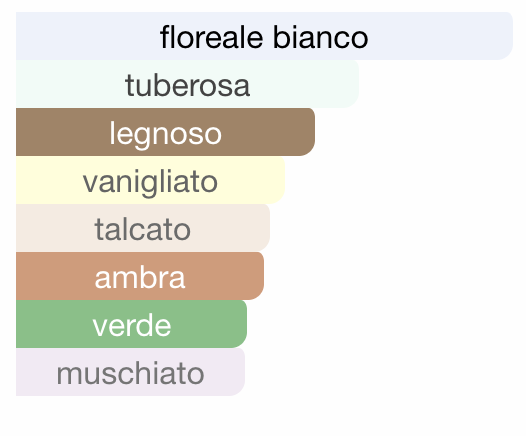
Task: Click the 'talcato' text label
Action: (143, 229)
